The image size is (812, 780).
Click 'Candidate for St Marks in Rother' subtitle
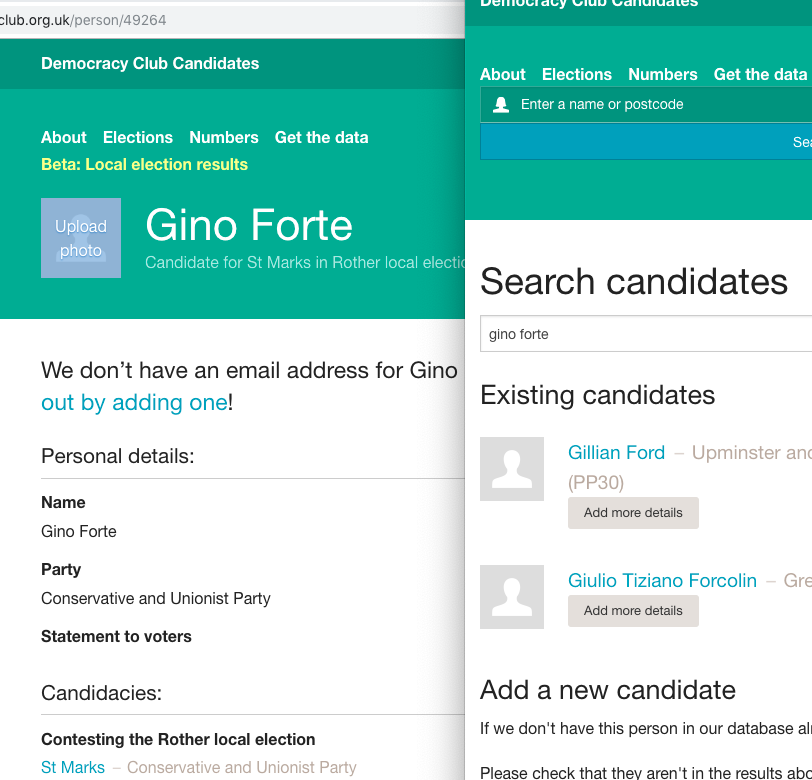tap(304, 263)
